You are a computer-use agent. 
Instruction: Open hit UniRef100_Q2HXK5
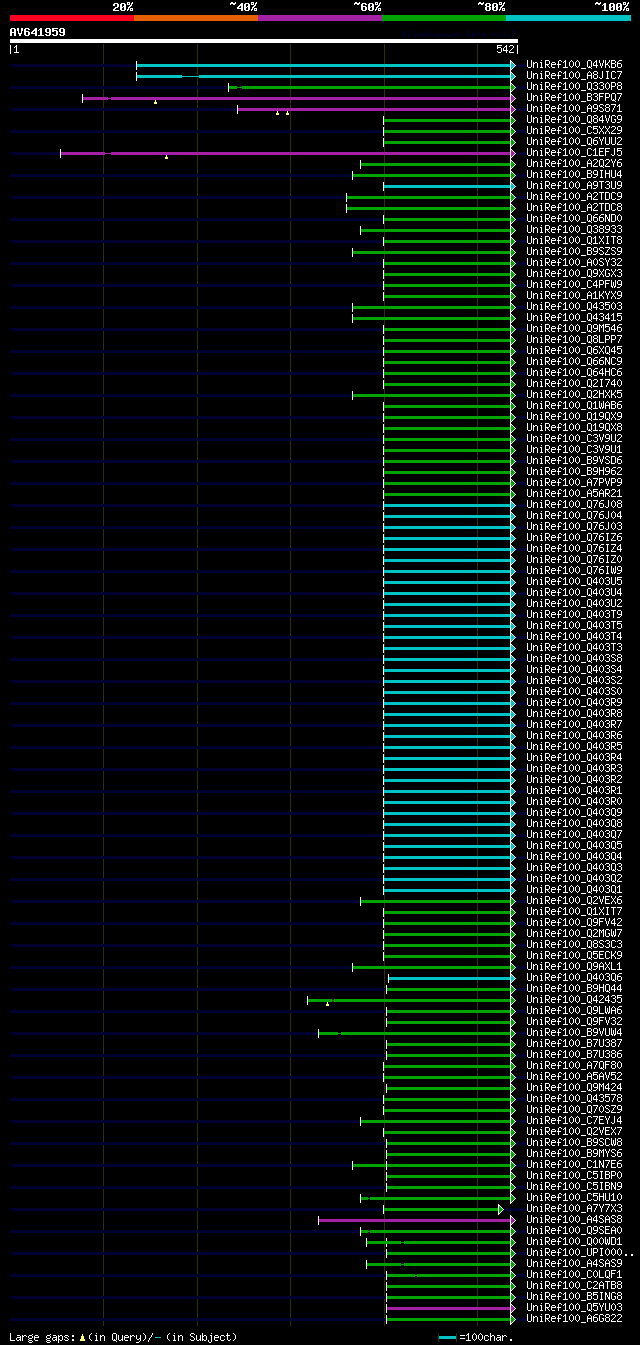574,395
